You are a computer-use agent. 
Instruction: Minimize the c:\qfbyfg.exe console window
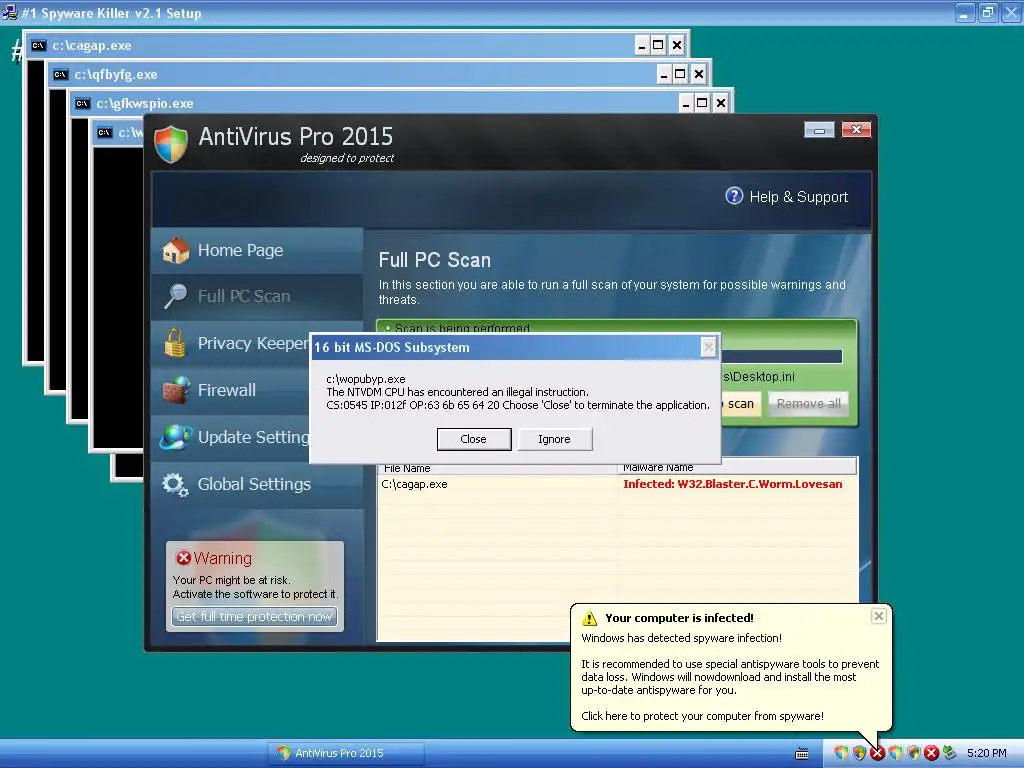point(664,74)
